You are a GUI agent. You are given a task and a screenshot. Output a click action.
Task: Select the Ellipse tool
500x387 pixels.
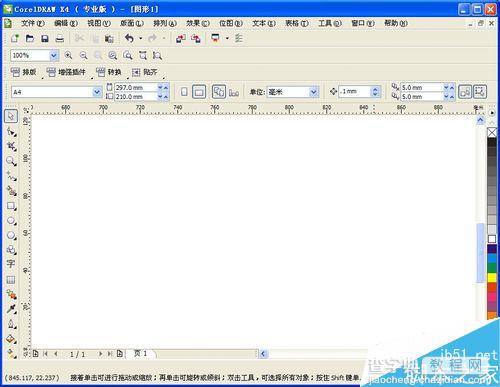tap(11, 221)
